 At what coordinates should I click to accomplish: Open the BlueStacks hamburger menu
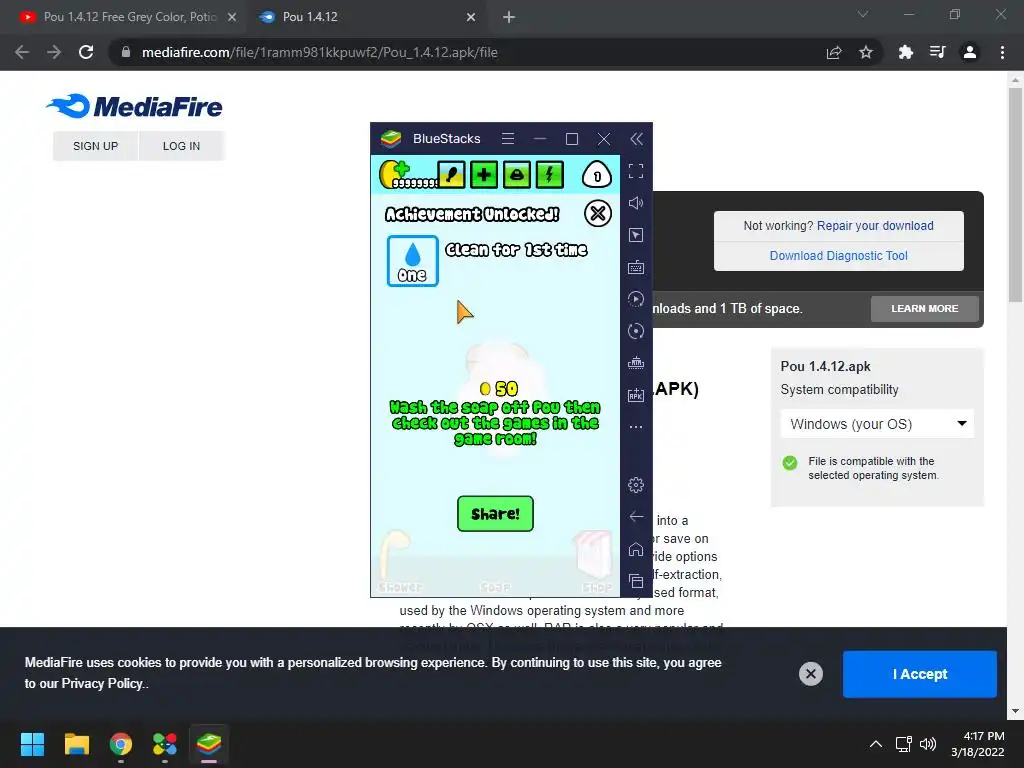(508, 138)
